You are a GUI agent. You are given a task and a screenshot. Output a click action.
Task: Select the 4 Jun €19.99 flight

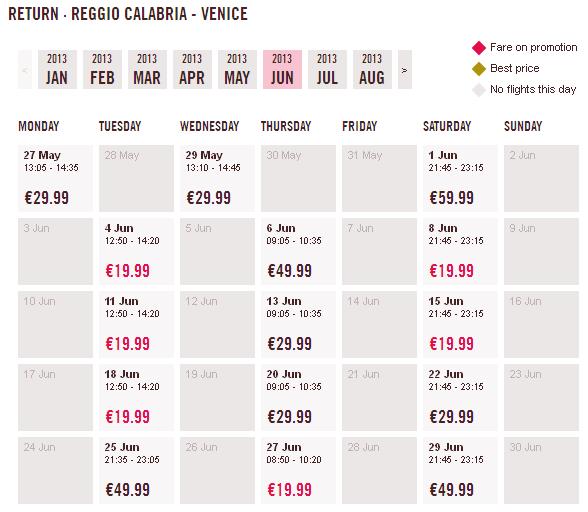tap(136, 251)
